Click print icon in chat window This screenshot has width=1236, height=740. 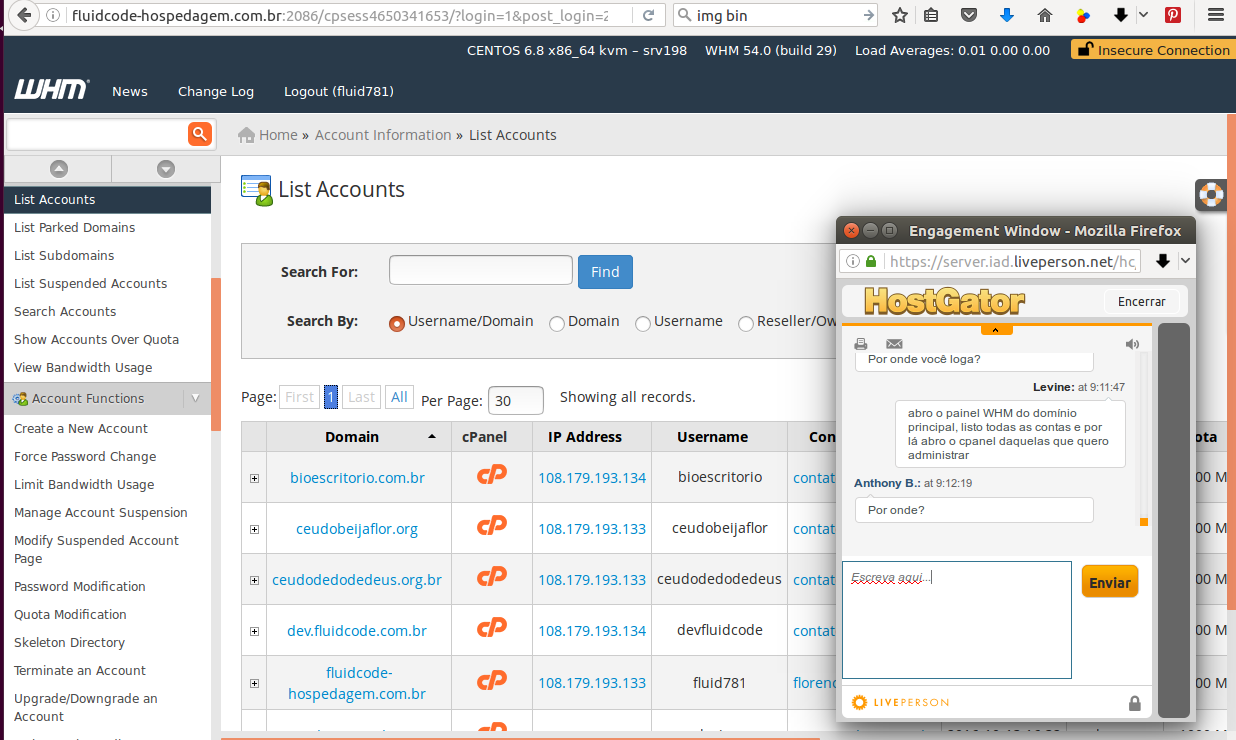pos(860,344)
